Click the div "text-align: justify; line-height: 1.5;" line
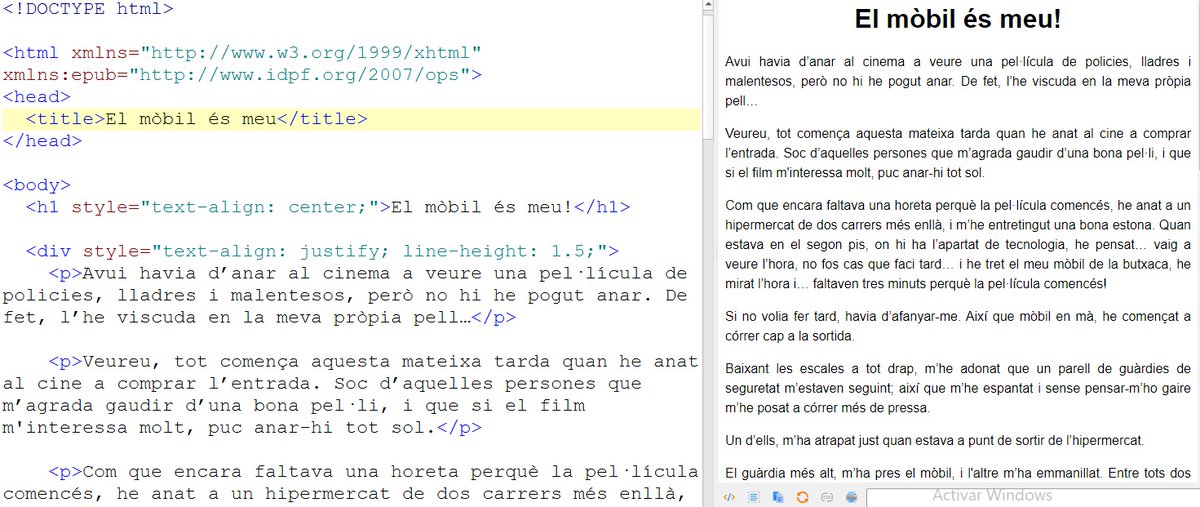1200x507 pixels. 322,251
